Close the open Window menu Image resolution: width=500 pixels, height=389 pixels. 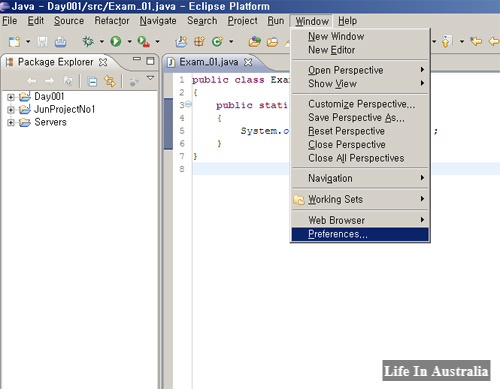[312, 21]
